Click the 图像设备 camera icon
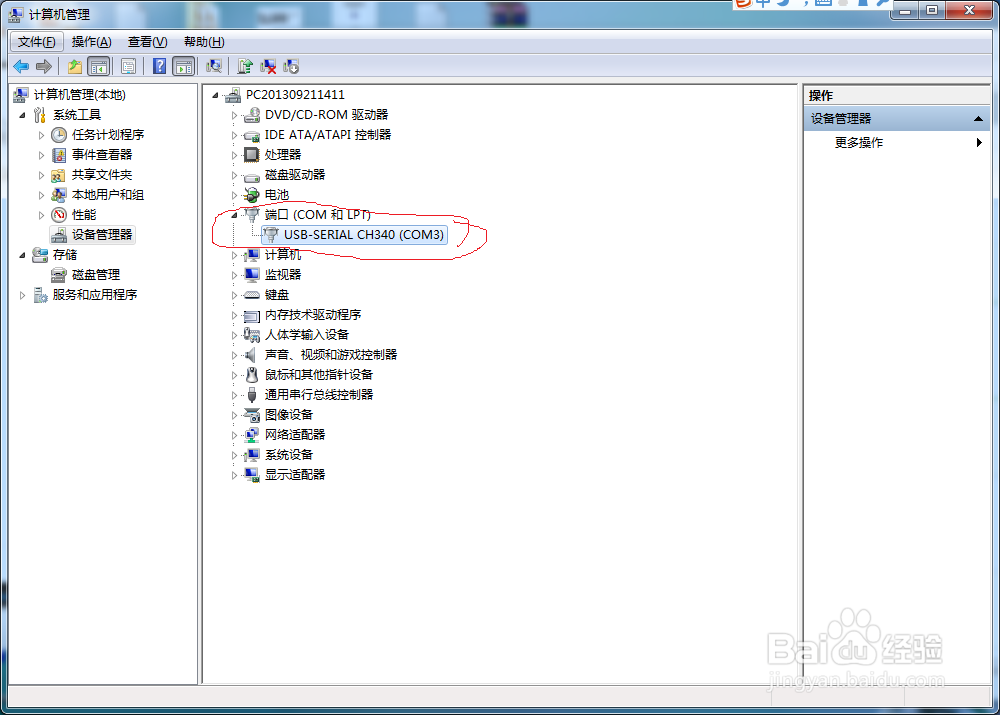 252,415
